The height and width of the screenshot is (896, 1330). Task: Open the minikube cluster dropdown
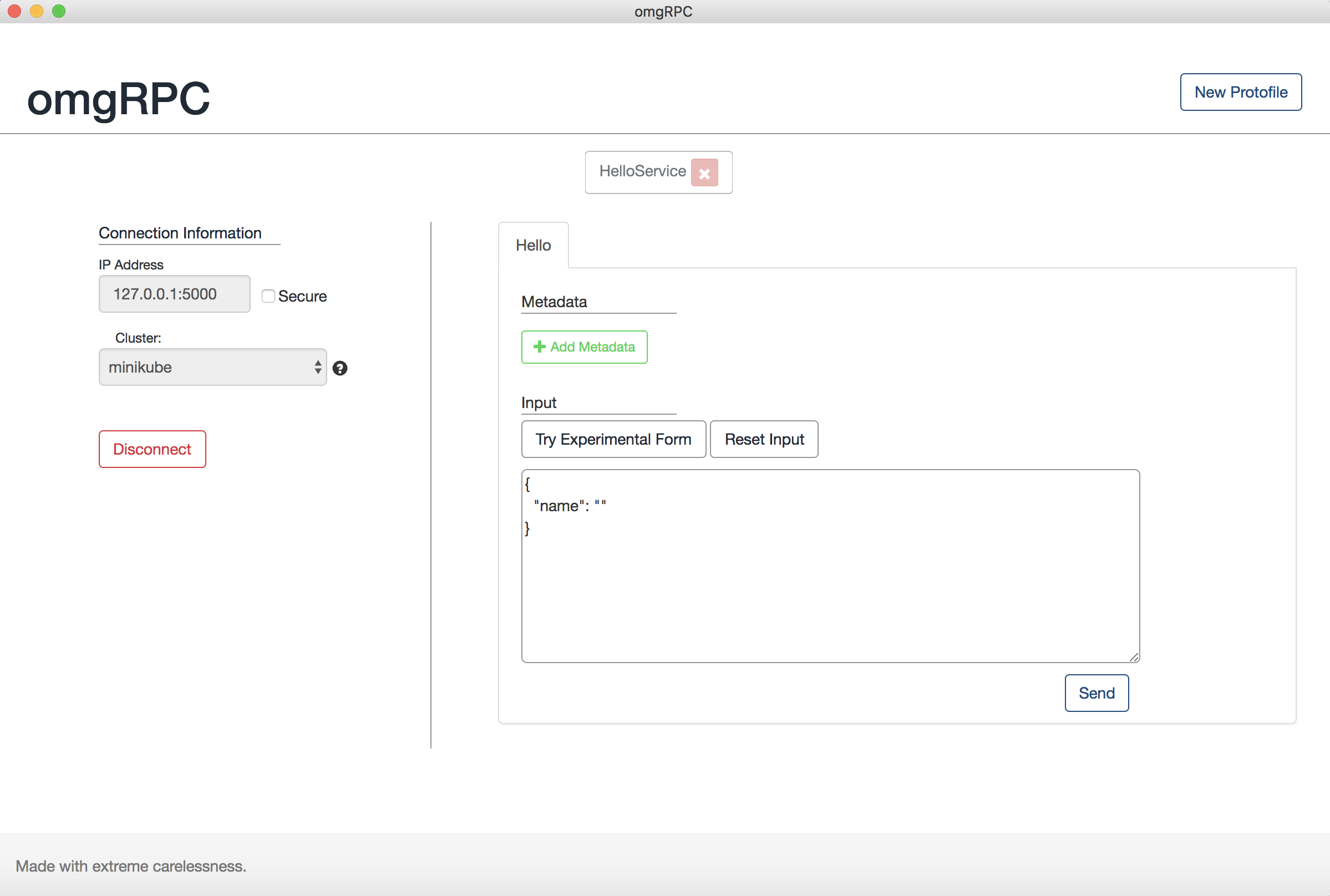point(212,367)
